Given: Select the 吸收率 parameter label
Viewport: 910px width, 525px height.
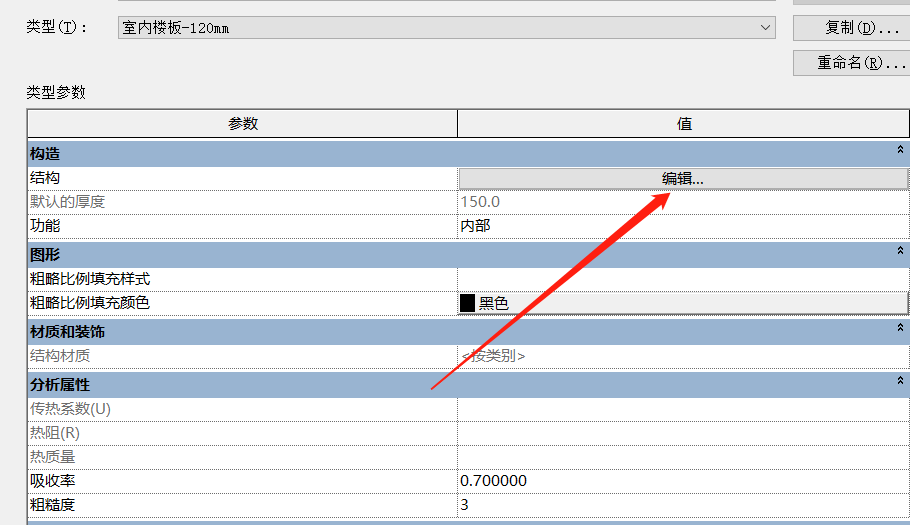Looking at the screenshot, I should (52, 481).
